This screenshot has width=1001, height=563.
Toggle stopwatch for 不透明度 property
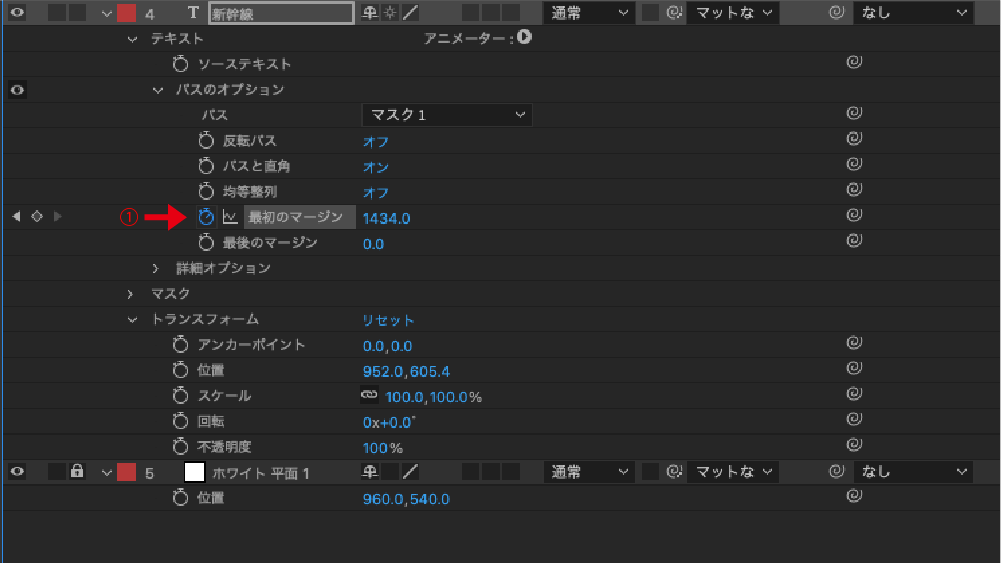(x=180, y=447)
